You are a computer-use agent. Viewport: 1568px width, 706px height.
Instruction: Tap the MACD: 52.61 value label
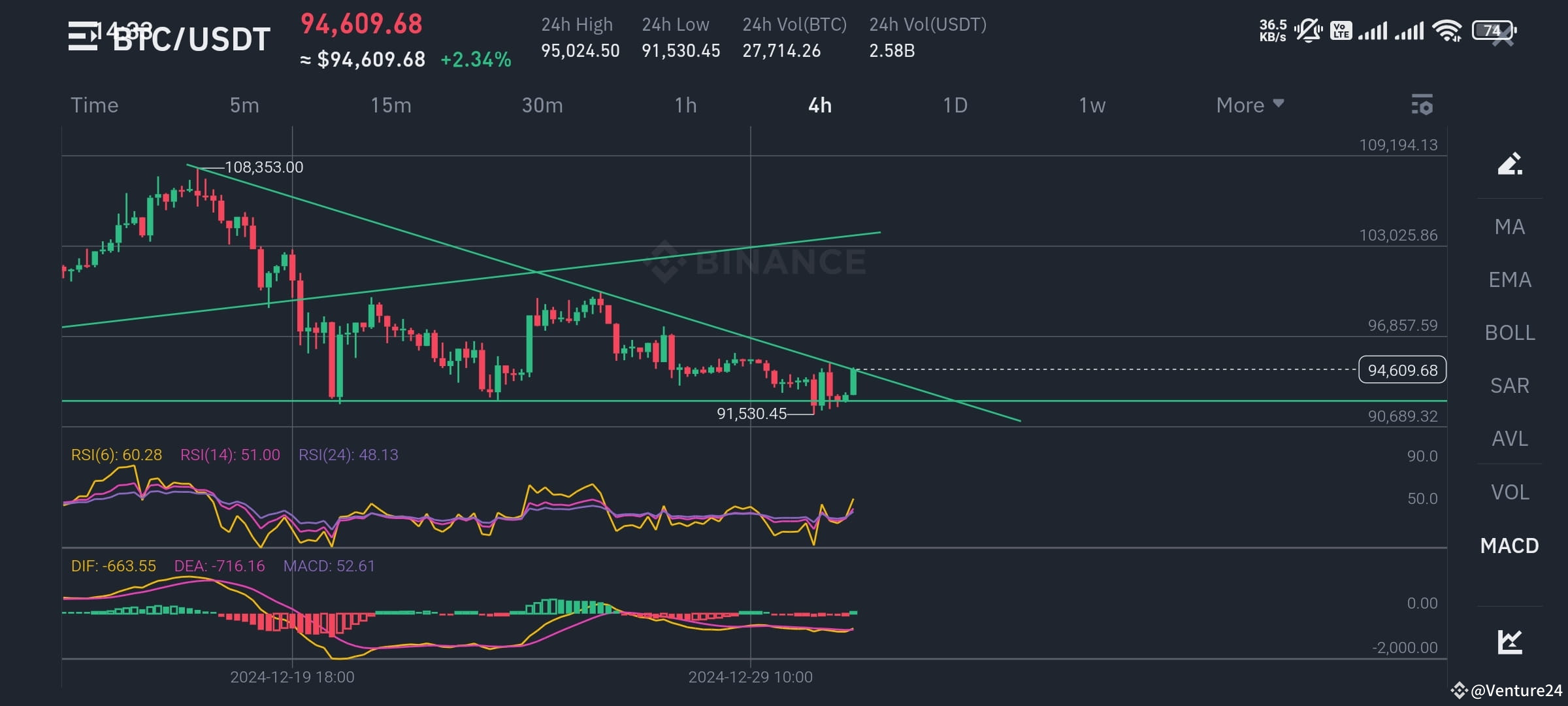point(329,566)
